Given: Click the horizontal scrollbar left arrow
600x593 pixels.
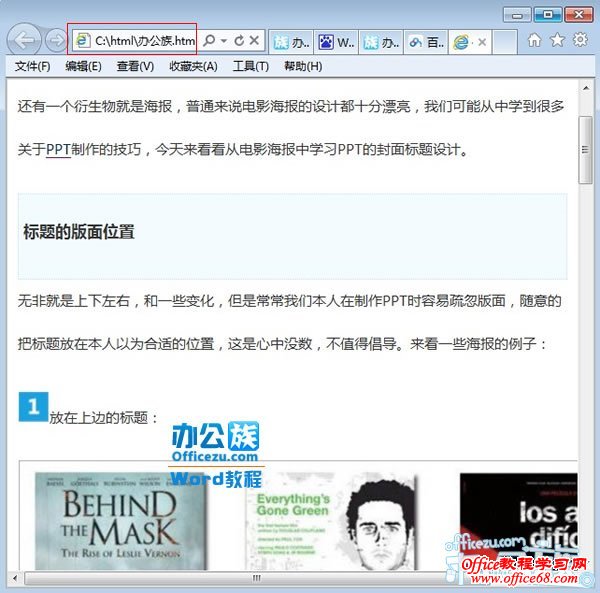Looking at the screenshot, I should pyautogui.click(x=15, y=578).
